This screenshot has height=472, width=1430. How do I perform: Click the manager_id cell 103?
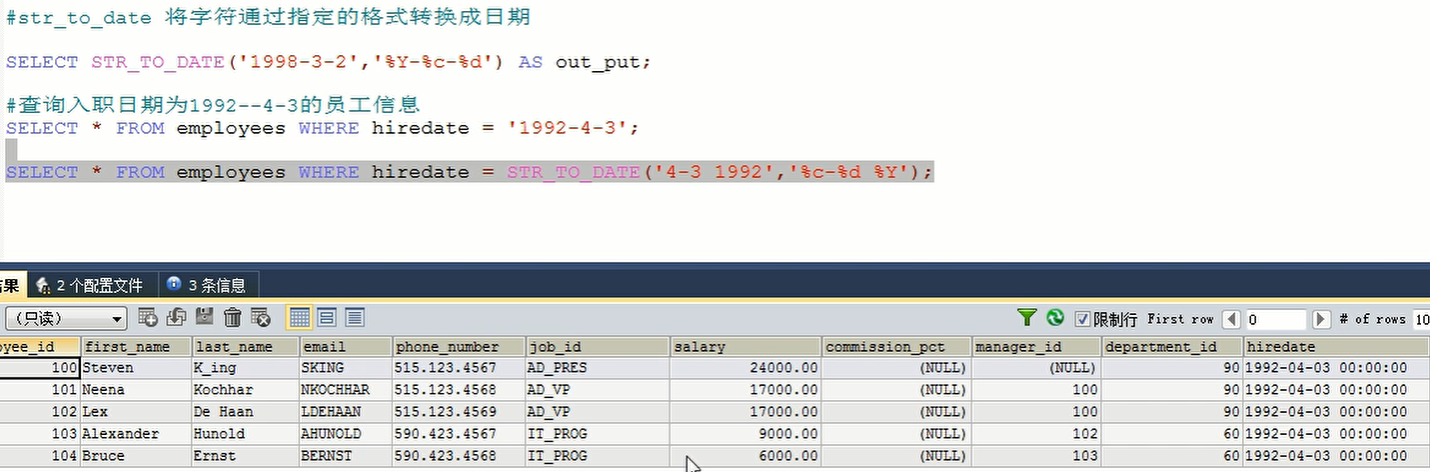(x=1037, y=455)
